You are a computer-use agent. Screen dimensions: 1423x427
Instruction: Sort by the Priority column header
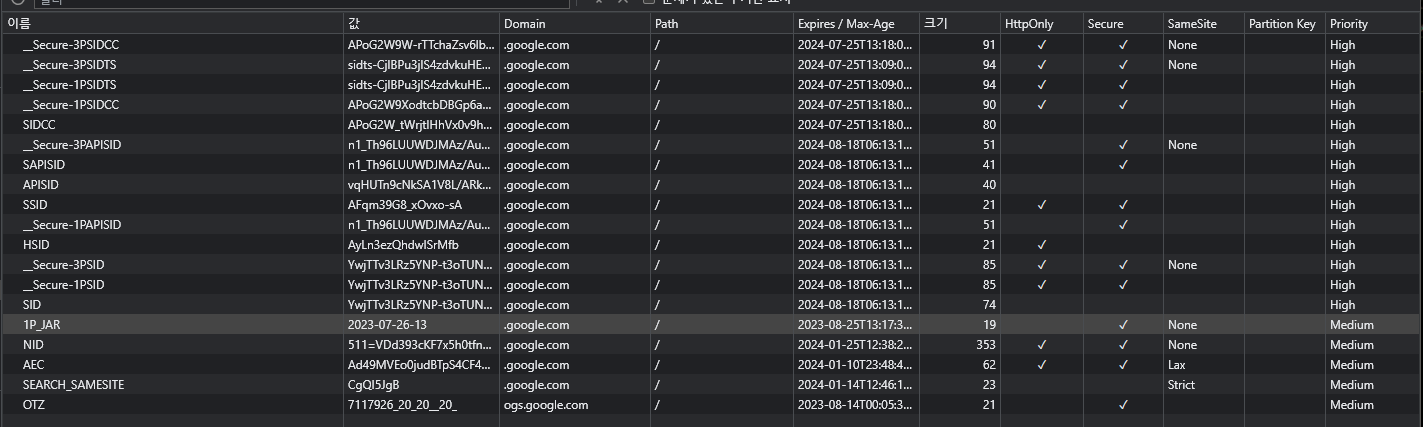(1374, 24)
